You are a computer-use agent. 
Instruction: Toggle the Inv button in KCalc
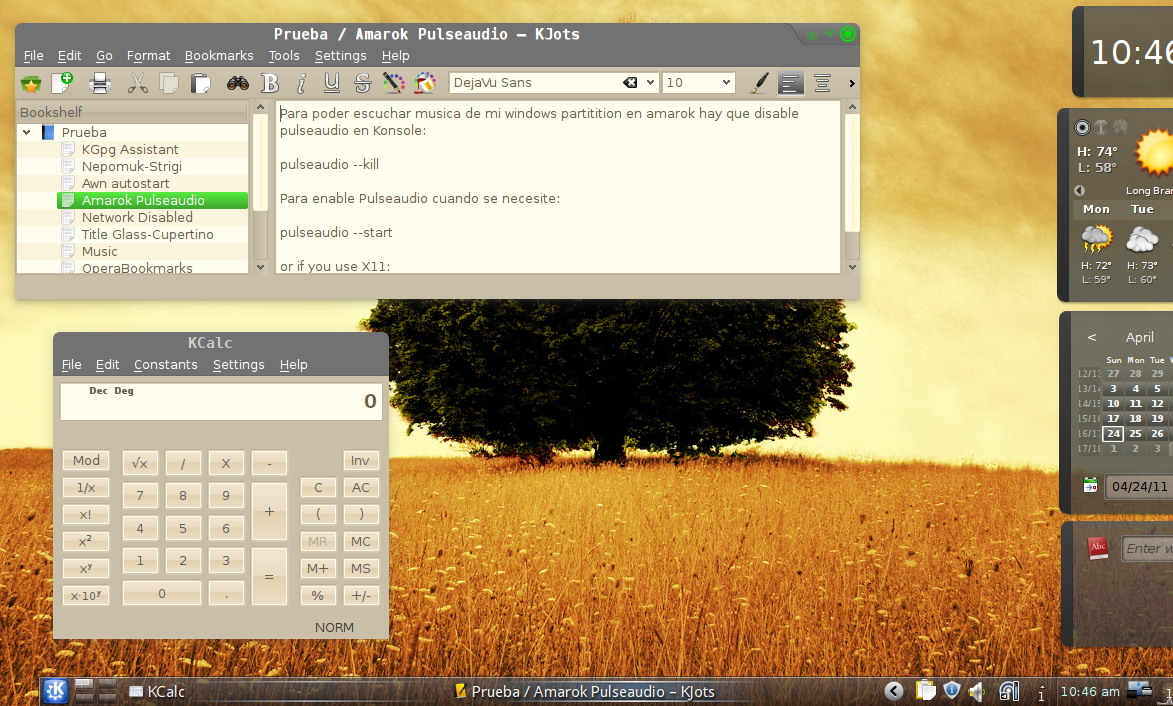coord(361,461)
